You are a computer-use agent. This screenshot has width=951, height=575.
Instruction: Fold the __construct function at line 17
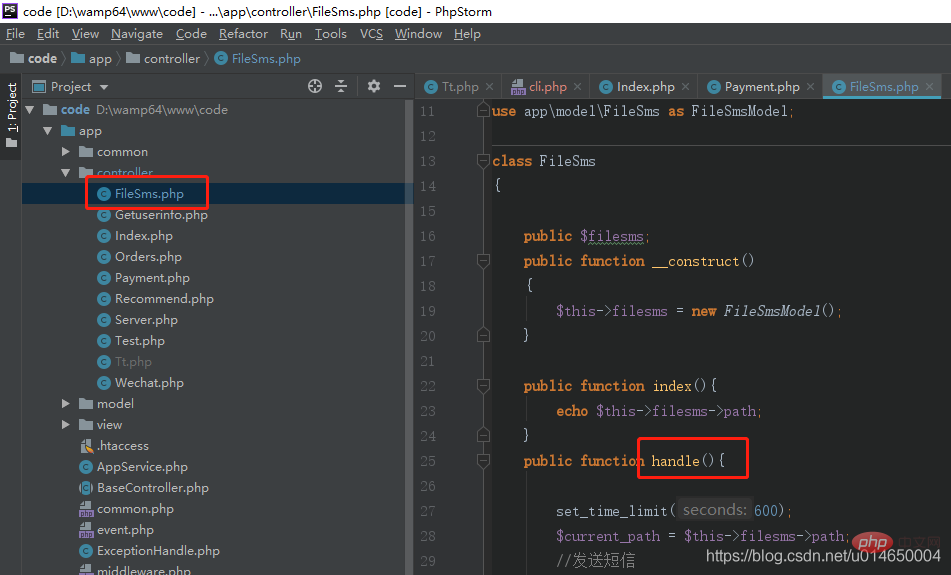483,261
